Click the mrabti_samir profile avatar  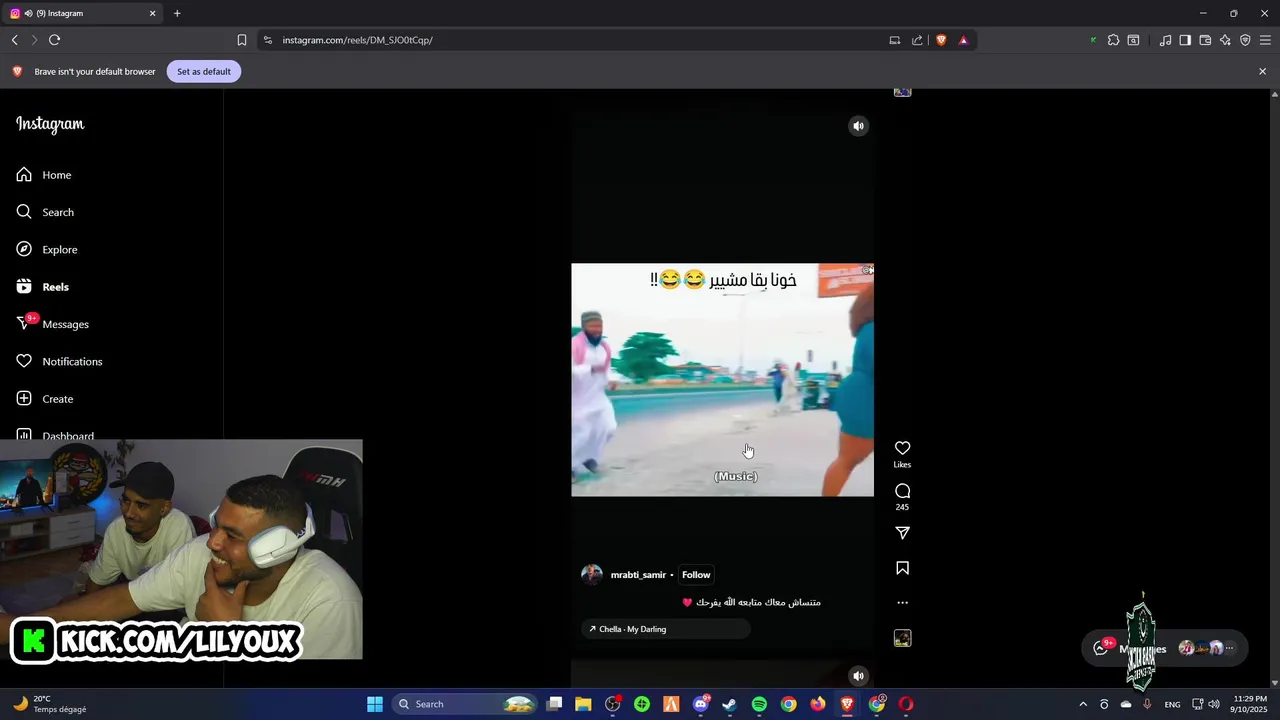click(592, 574)
